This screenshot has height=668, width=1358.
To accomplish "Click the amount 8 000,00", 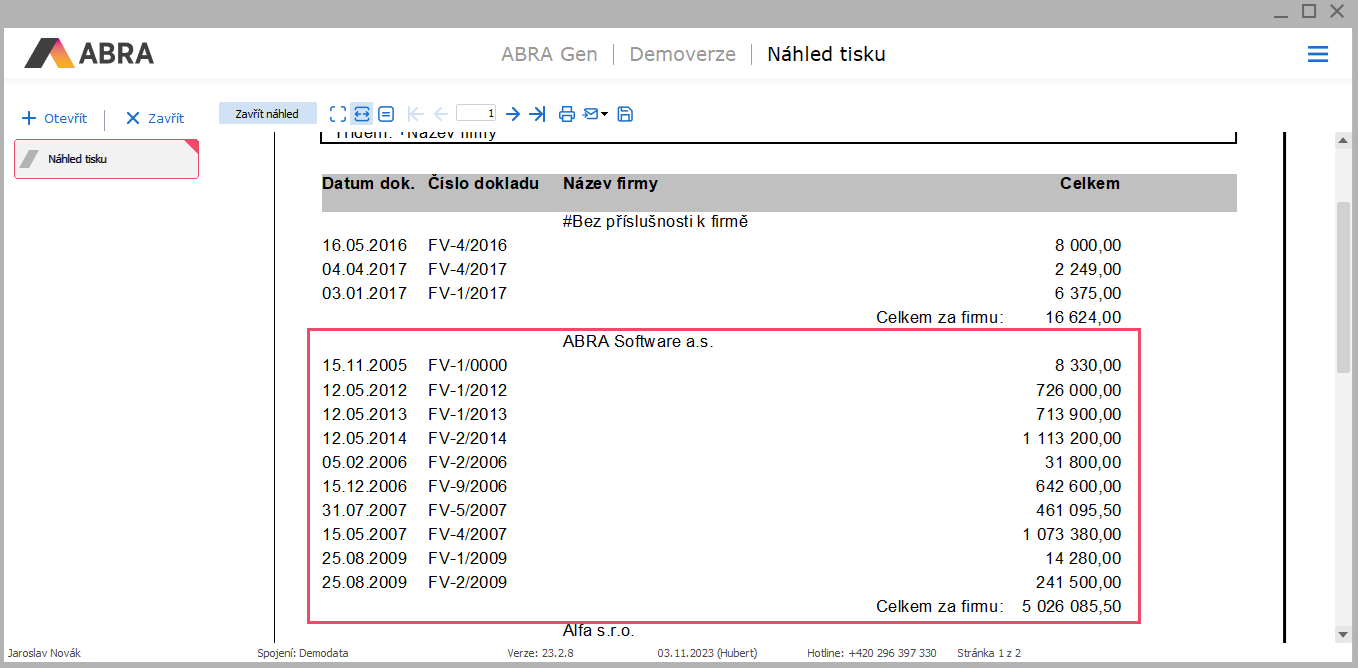I will pyautogui.click(x=1088, y=245).
